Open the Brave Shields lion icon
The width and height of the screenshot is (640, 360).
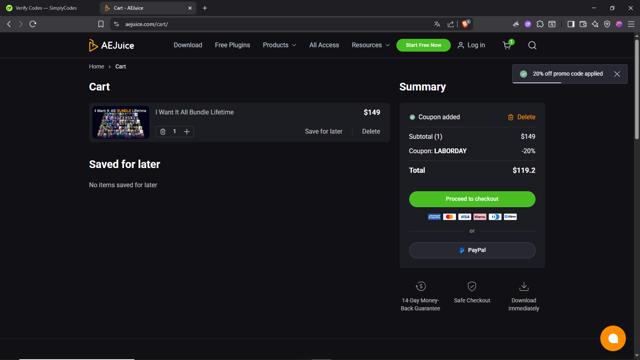pyautogui.click(x=466, y=24)
